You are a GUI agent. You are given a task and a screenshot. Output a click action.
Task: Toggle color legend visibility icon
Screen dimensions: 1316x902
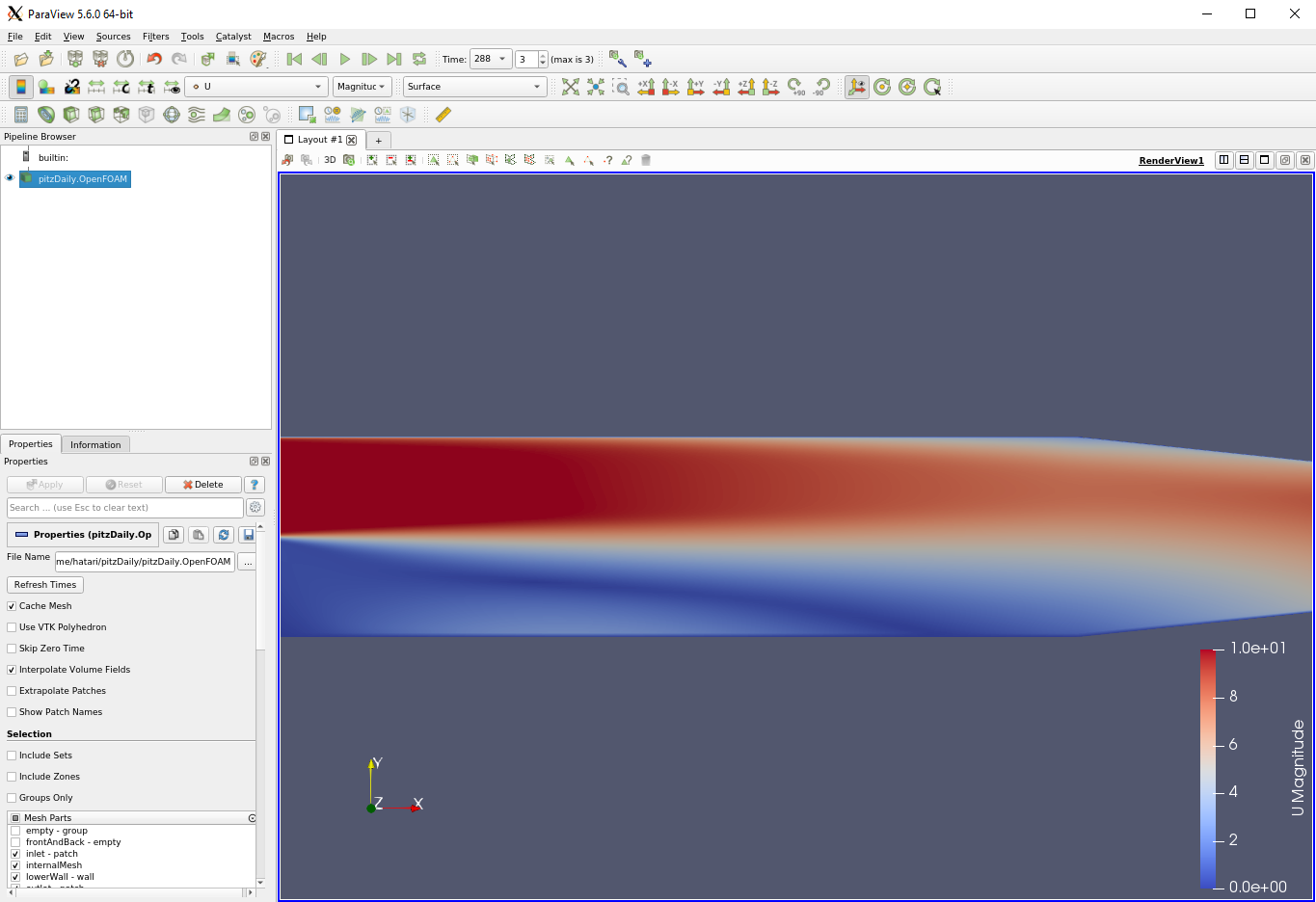(x=21, y=87)
